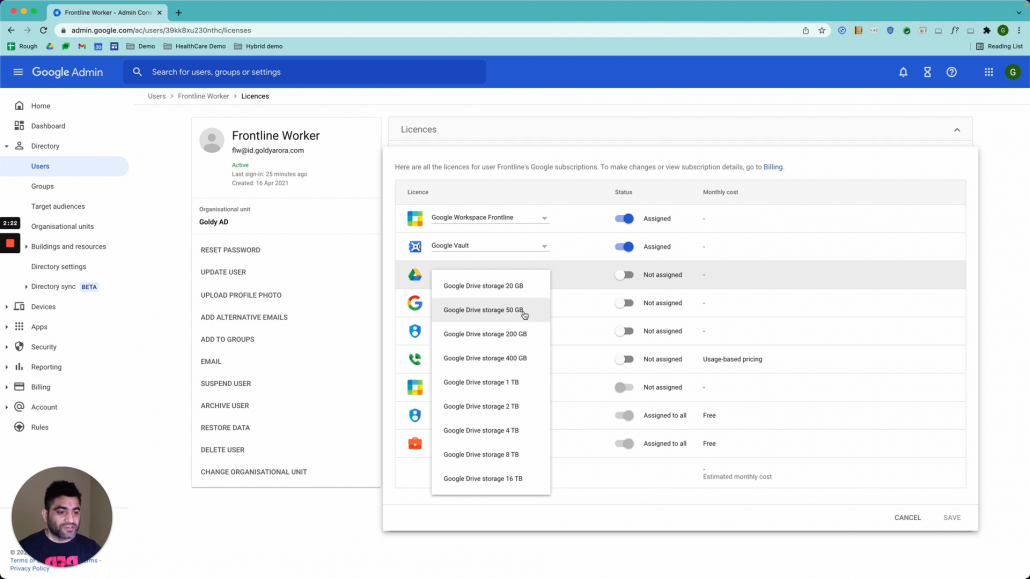Click the Devices icon in sidebar
The image size is (1030, 579).
tap(19, 306)
